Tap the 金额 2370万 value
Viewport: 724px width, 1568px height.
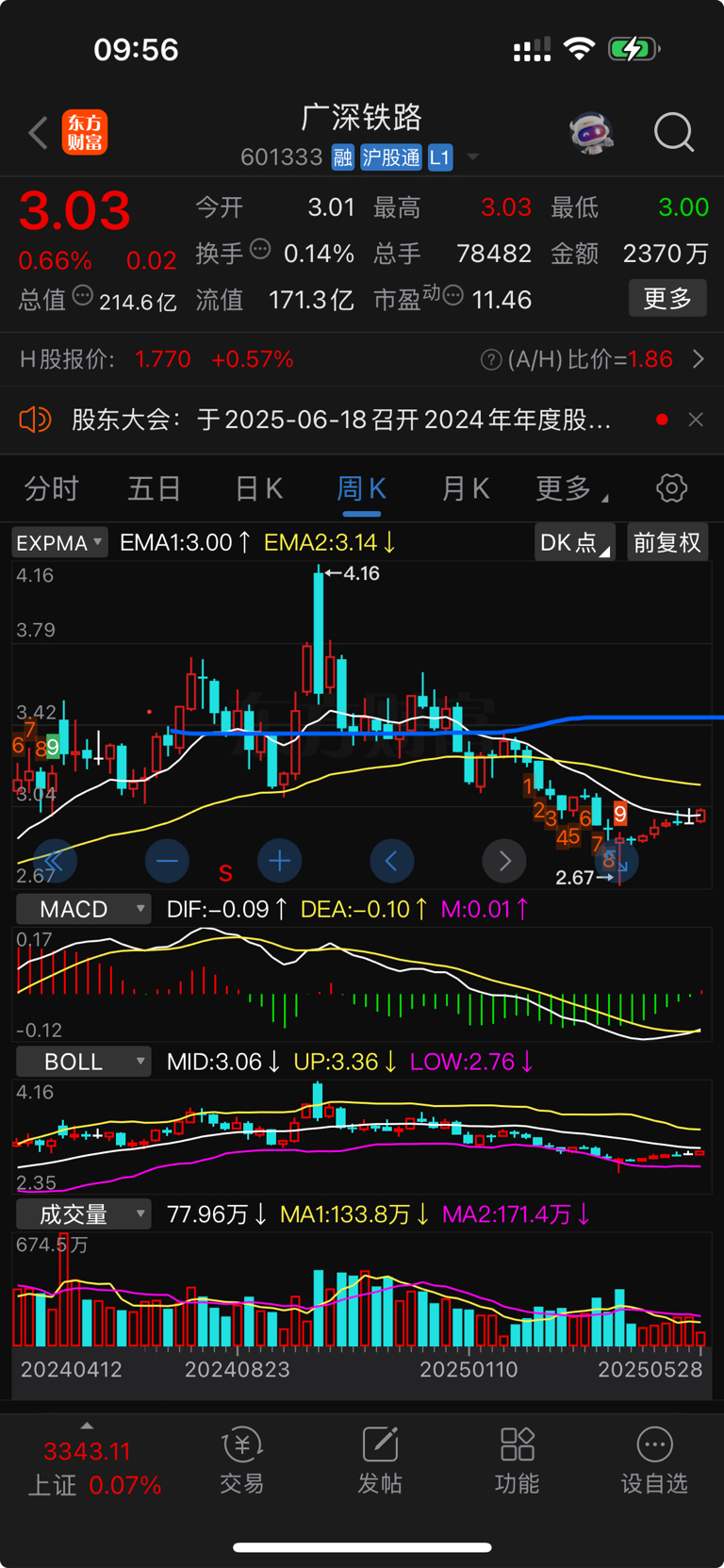[x=666, y=254]
